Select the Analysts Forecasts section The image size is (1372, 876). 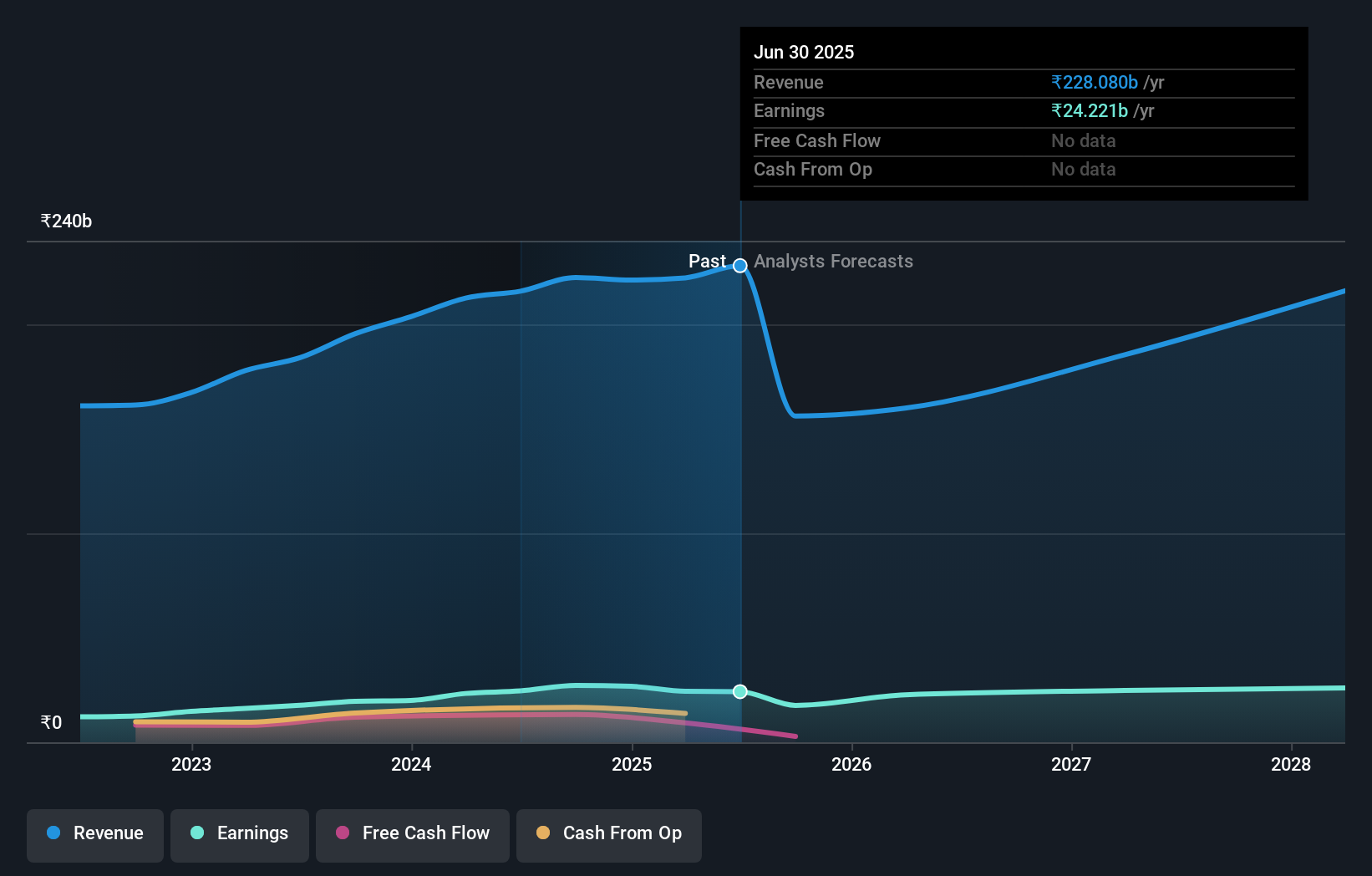click(833, 261)
